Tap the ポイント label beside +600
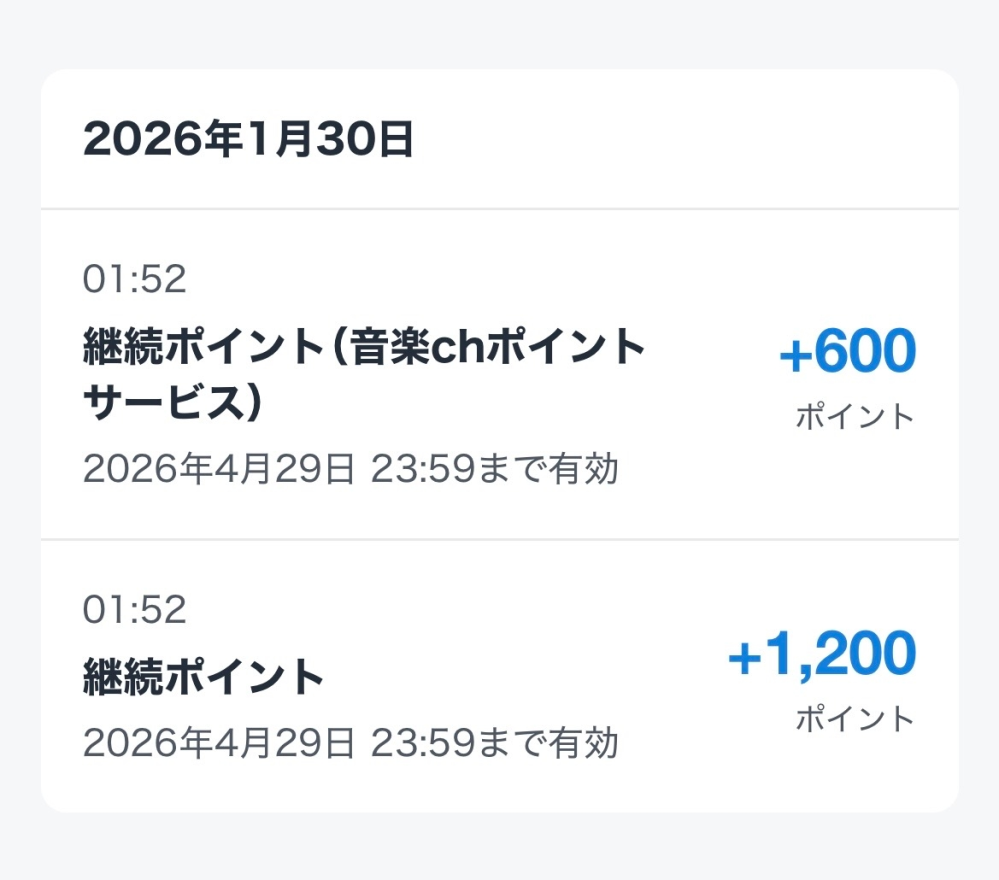The height and width of the screenshot is (880, 999). pyautogui.click(x=853, y=418)
